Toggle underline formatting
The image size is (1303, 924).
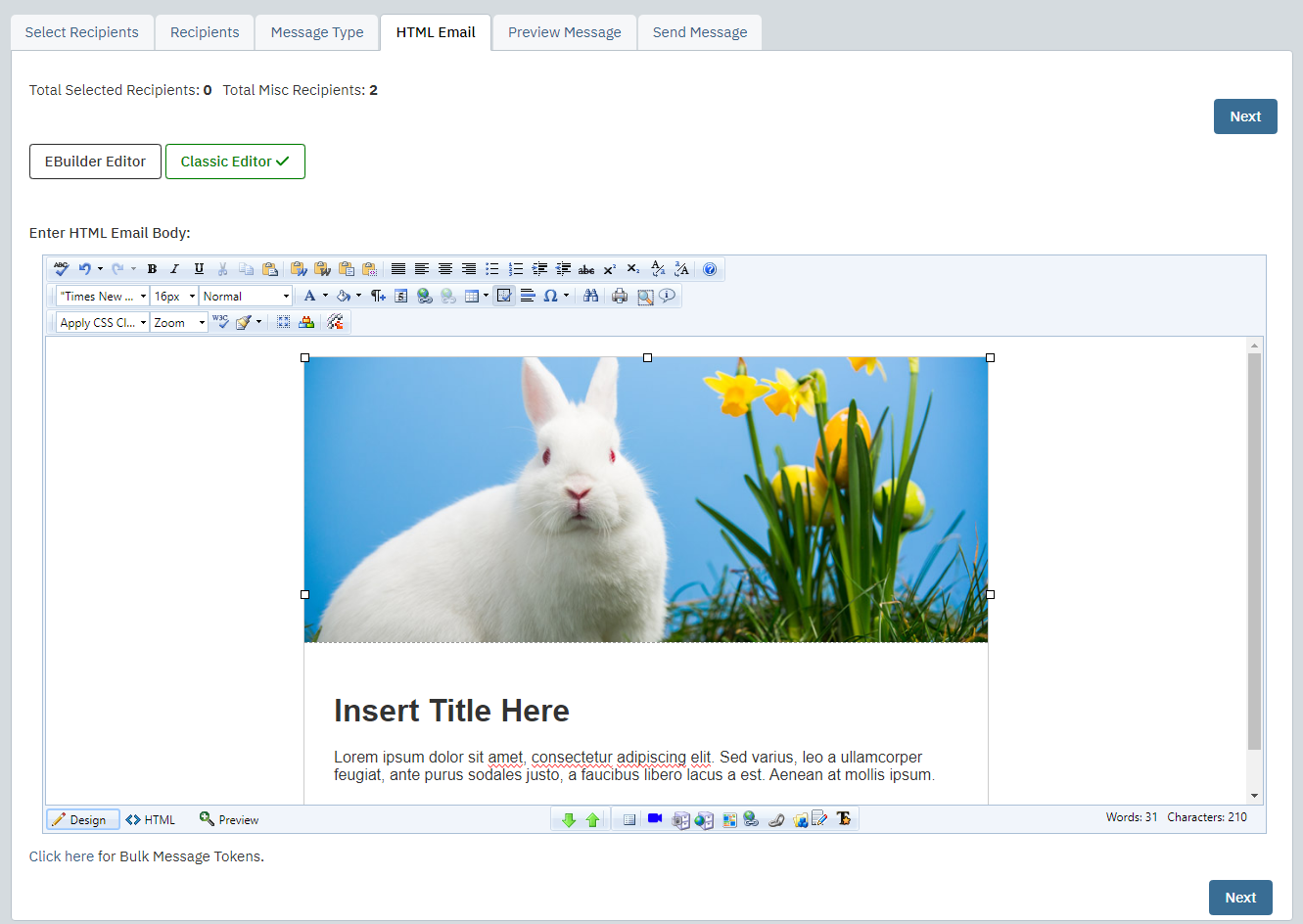[x=199, y=269]
